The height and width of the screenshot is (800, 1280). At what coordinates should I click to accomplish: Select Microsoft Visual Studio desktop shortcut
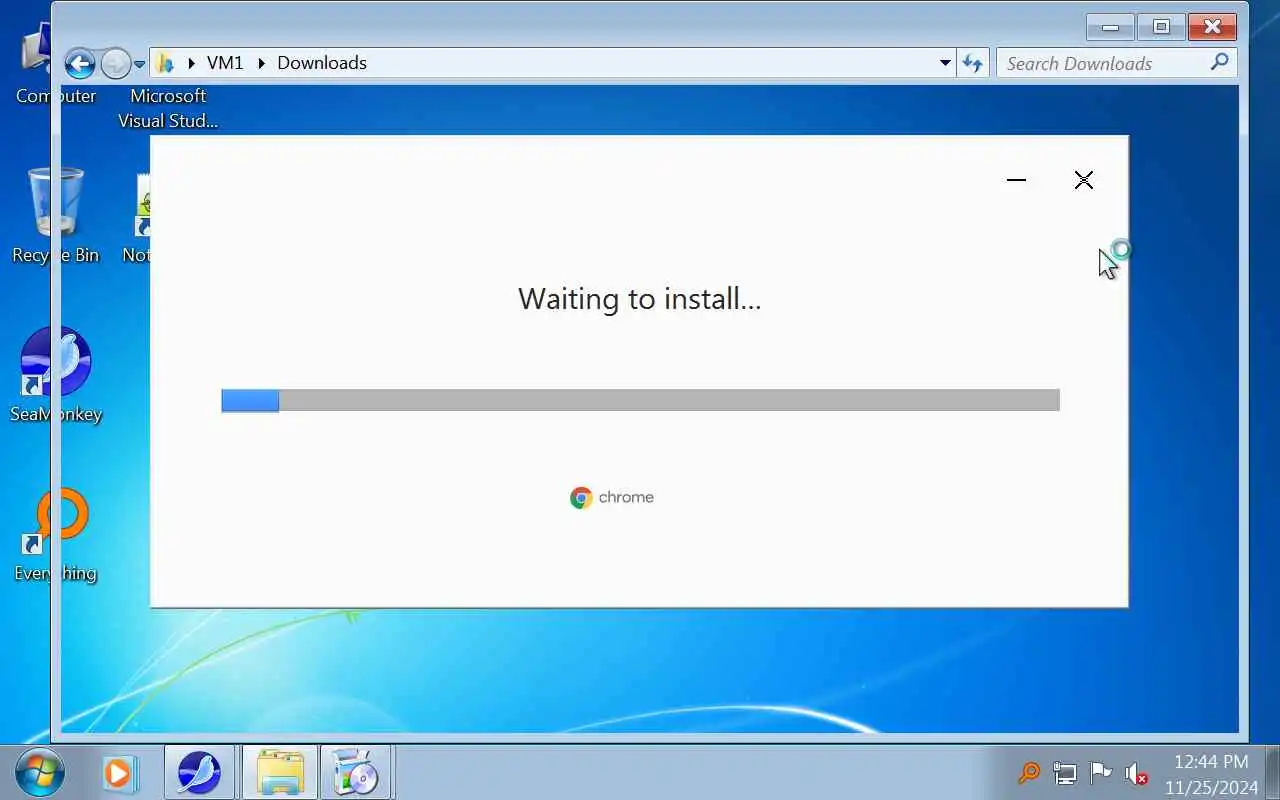(x=168, y=108)
